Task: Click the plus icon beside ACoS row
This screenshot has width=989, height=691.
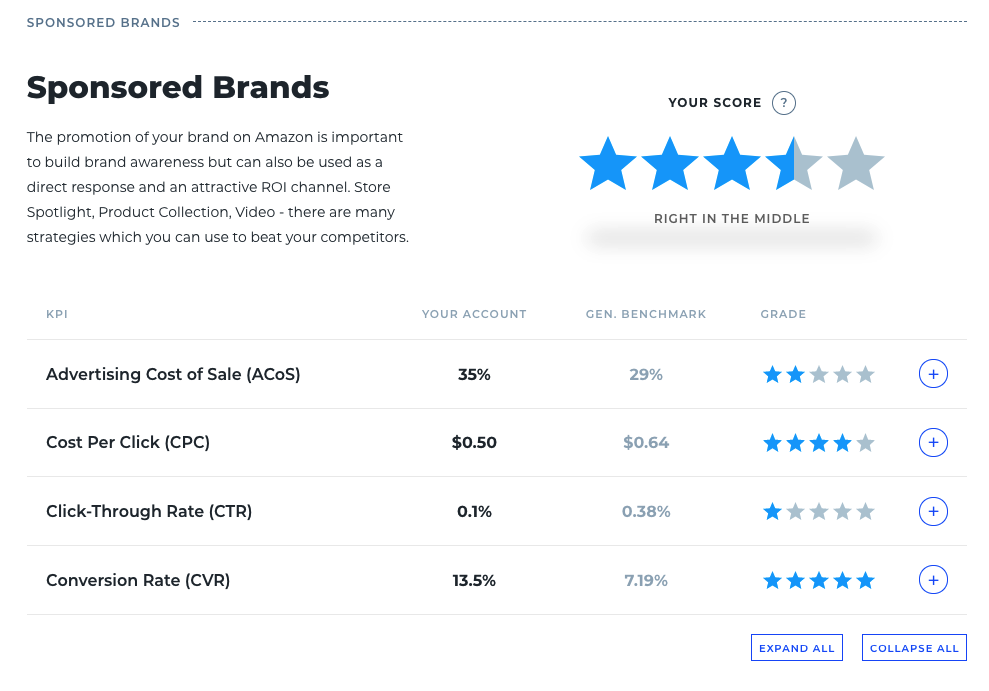Action: click(933, 373)
